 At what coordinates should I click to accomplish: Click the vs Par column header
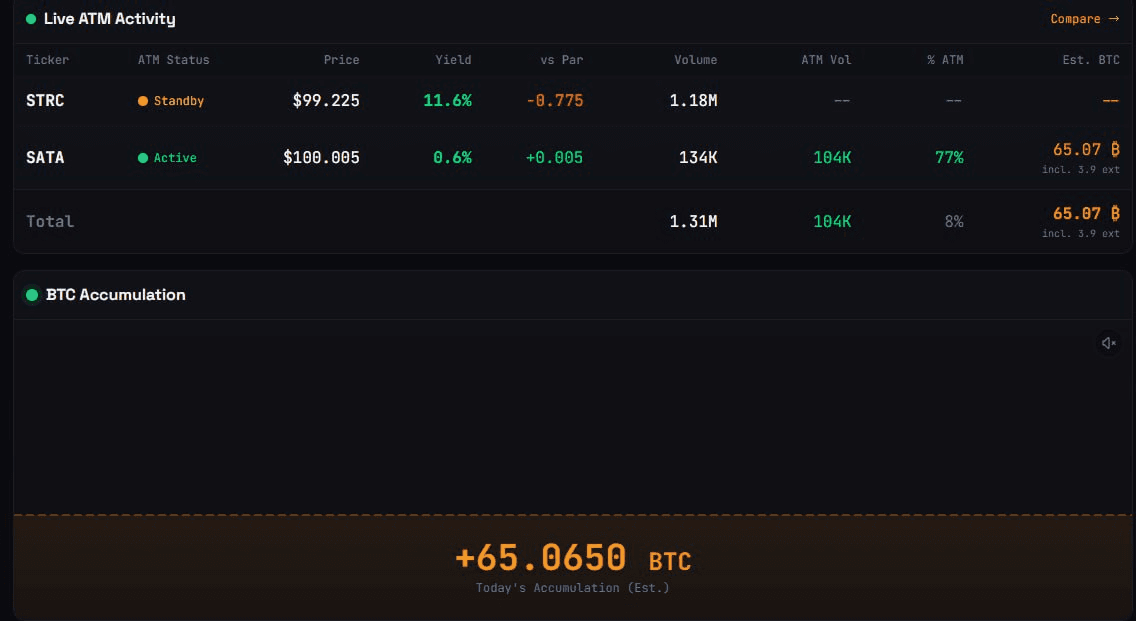pyautogui.click(x=561, y=60)
